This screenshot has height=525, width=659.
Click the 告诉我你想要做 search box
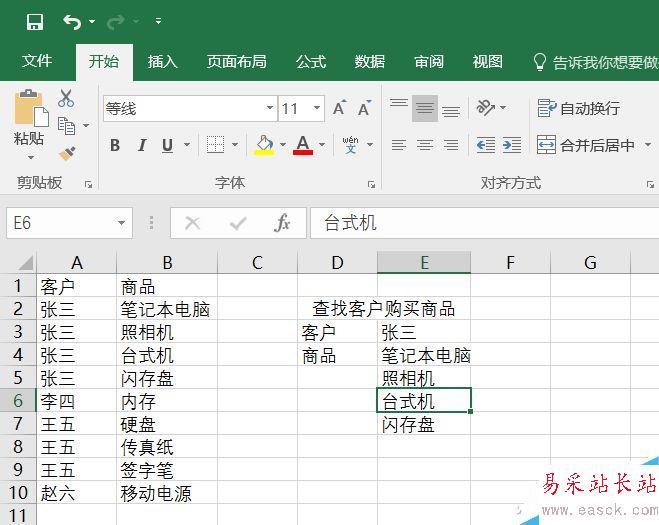(595, 62)
